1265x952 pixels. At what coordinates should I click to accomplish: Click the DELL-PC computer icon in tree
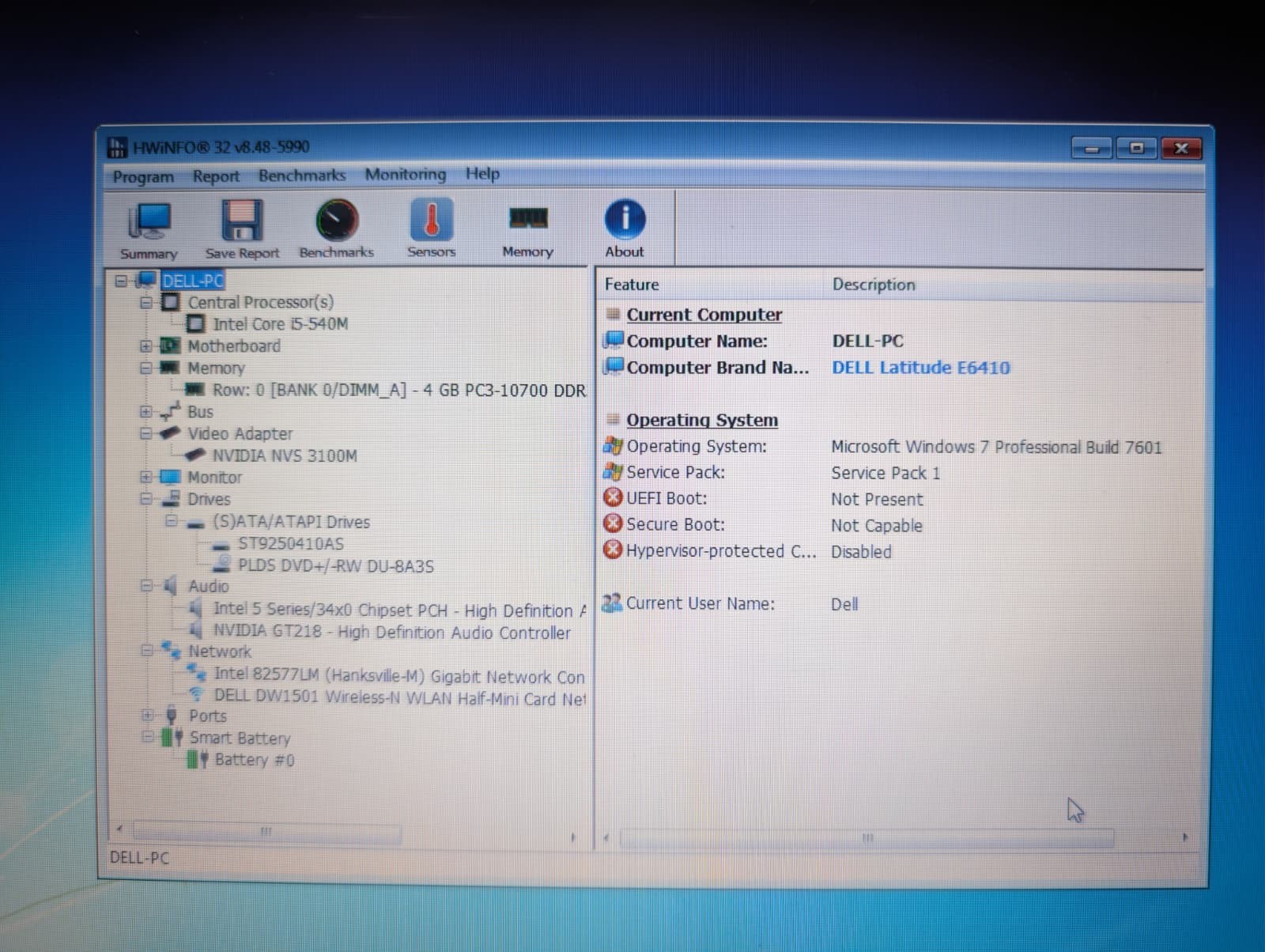tap(146, 280)
